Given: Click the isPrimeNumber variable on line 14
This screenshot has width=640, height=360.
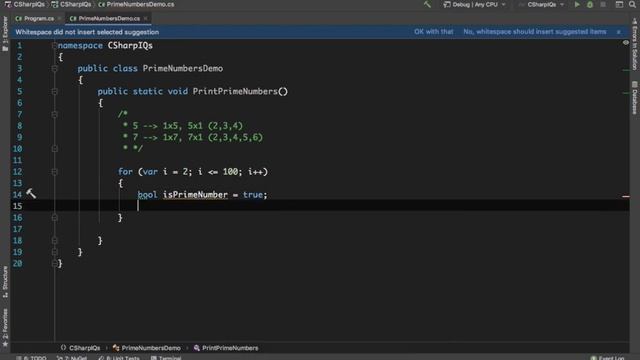Looking at the screenshot, I should coord(195,195).
